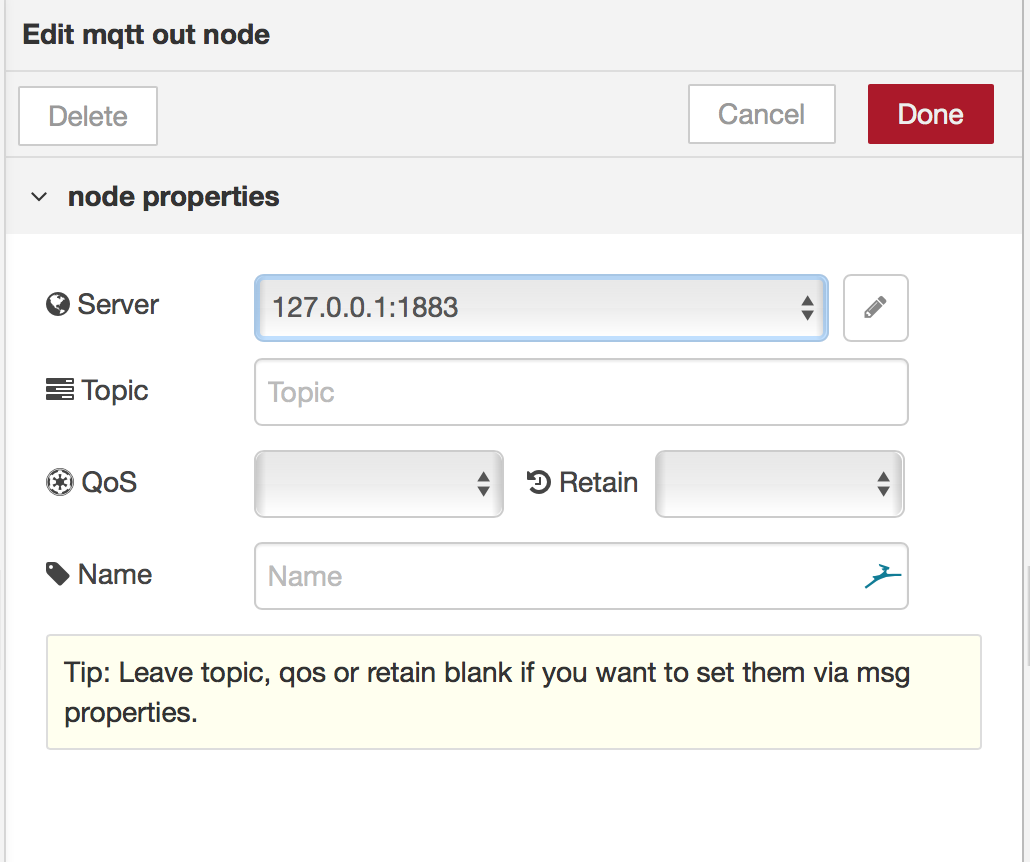Click the Server field stepper arrows
Screen dimensions: 1030x862
807,308
